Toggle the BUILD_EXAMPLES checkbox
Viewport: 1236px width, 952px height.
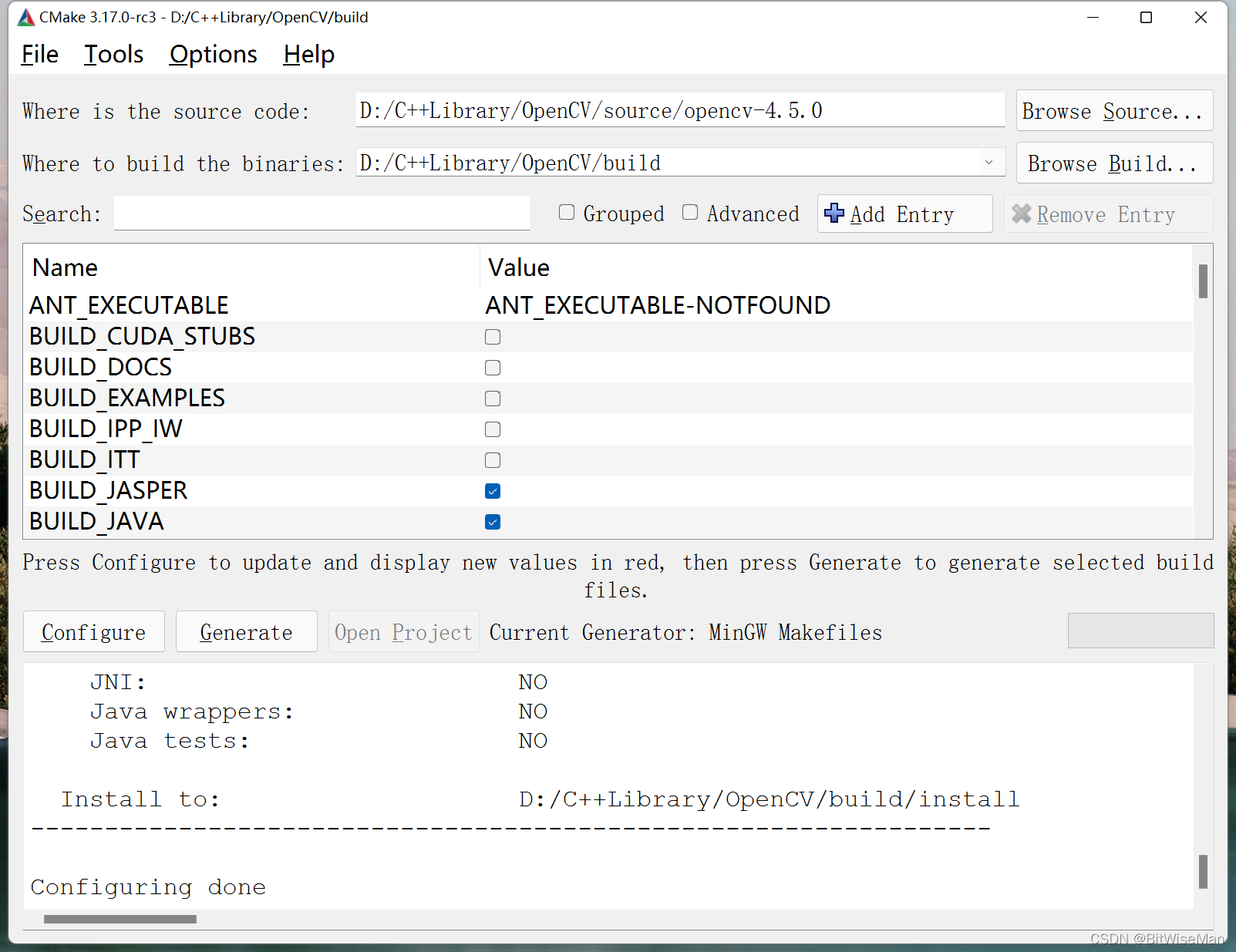point(493,399)
